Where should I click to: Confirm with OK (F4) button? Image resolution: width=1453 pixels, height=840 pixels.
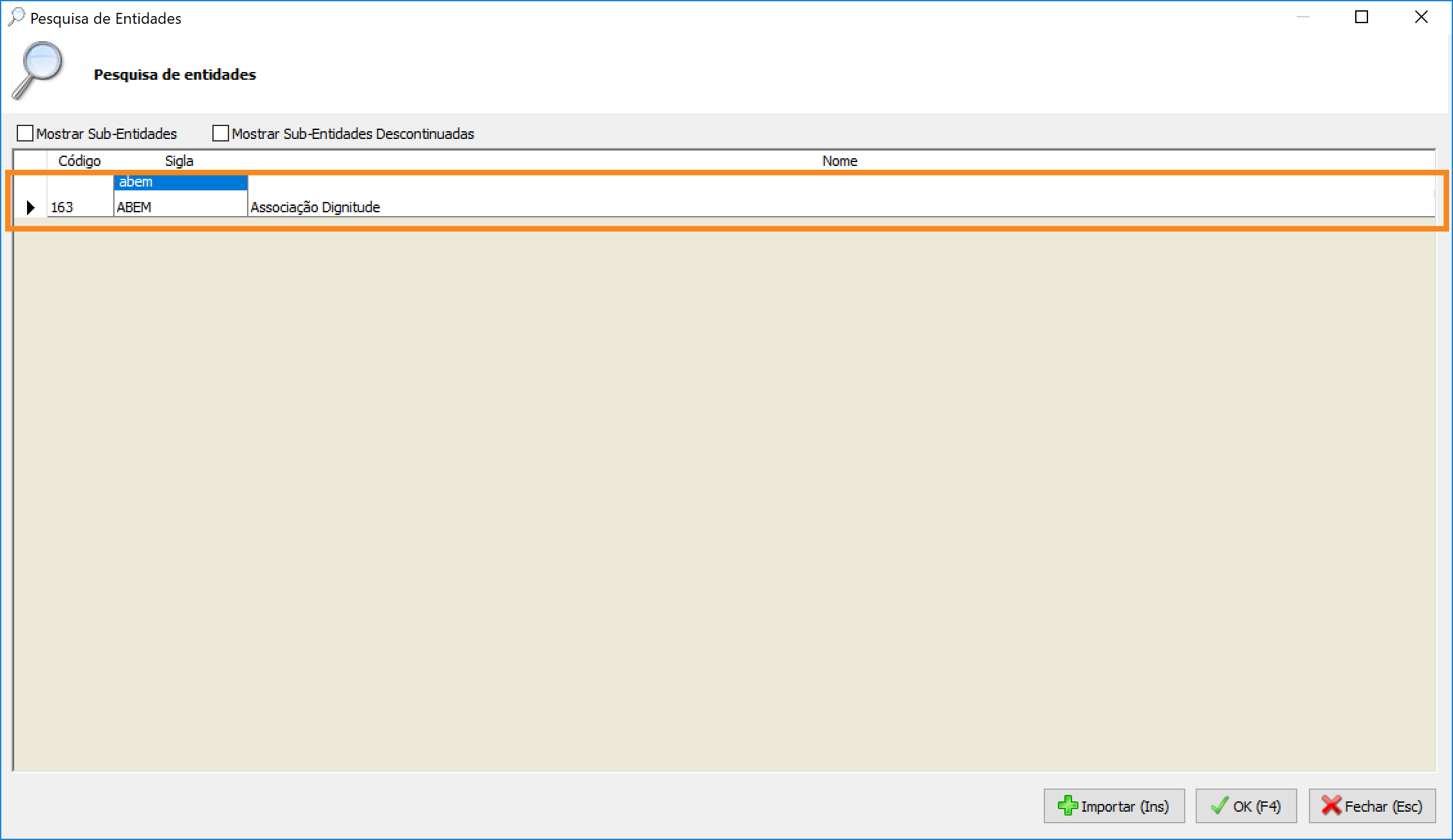1246,806
